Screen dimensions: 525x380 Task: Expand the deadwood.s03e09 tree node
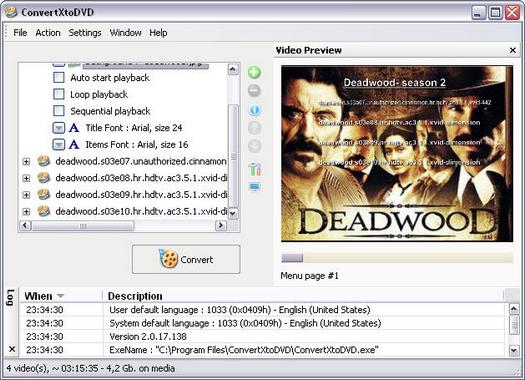tap(26, 195)
